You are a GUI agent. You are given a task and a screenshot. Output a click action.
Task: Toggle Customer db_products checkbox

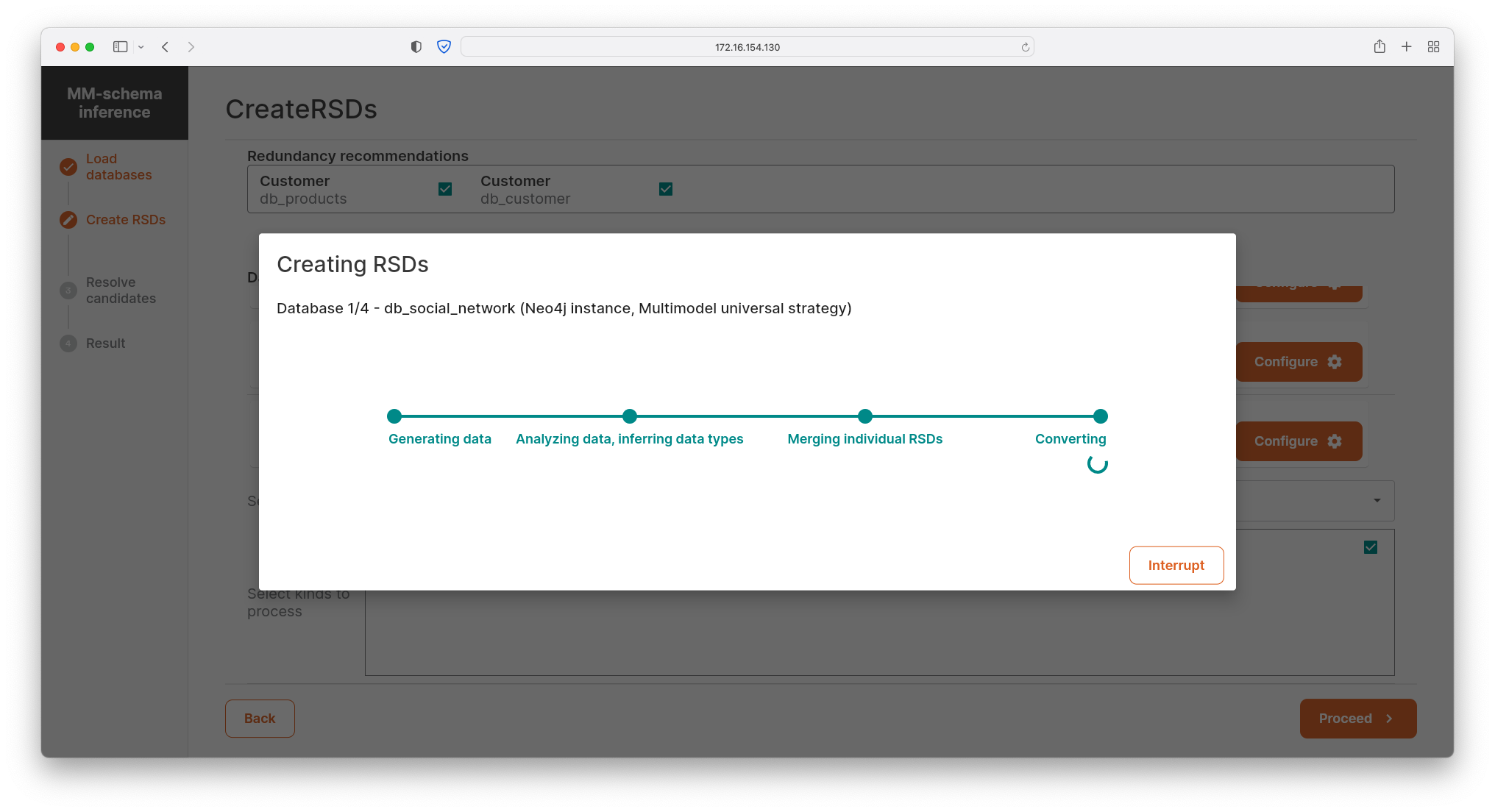coord(446,189)
